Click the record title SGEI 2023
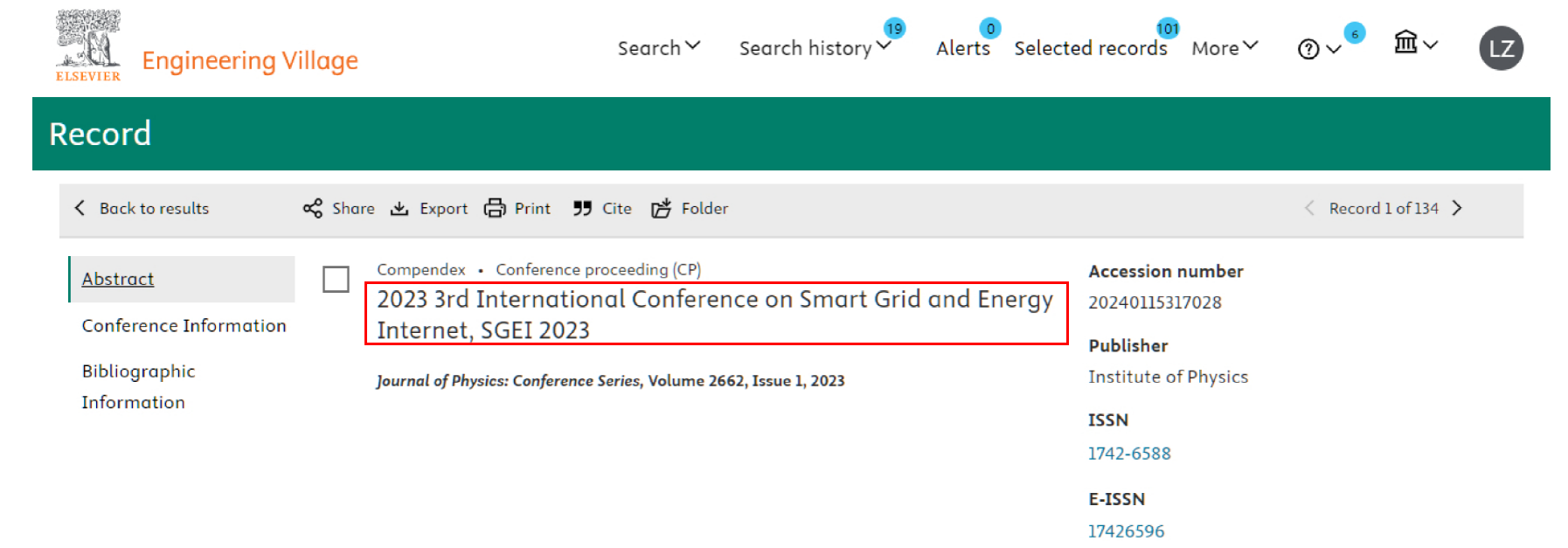This screenshot has height=548, width=1568. 715,314
